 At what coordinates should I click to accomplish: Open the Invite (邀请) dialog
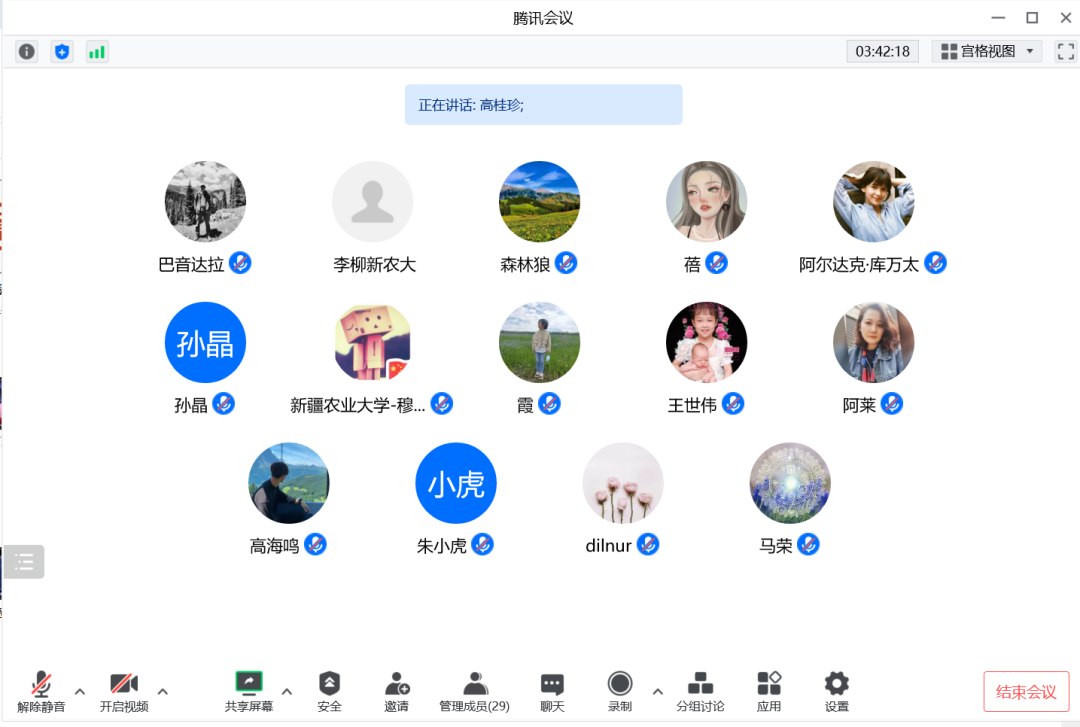(396, 691)
